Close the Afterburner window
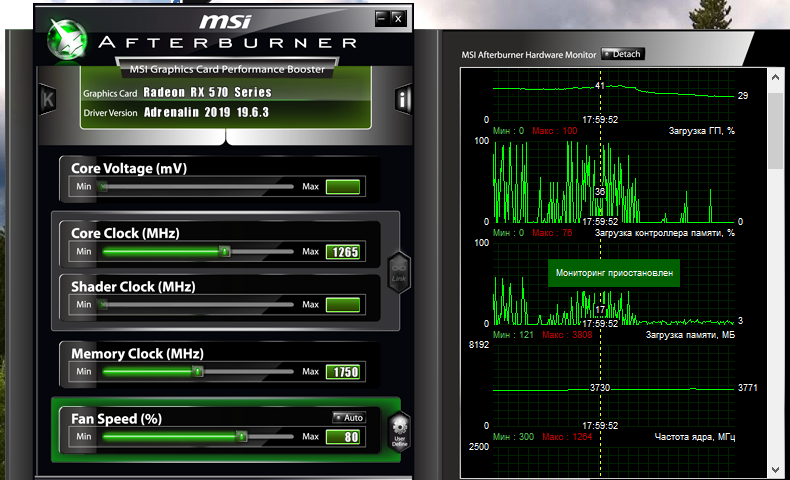The width and height of the screenshot is (790, 480). (398, 19)
